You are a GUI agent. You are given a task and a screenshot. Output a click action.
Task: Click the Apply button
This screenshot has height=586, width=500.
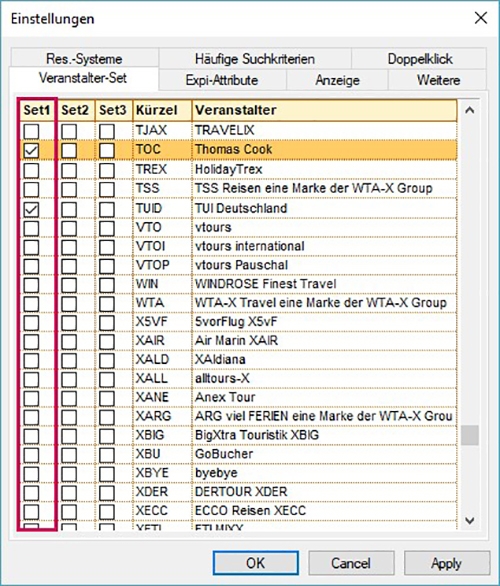pyautogui.click(x=447, y=563)
